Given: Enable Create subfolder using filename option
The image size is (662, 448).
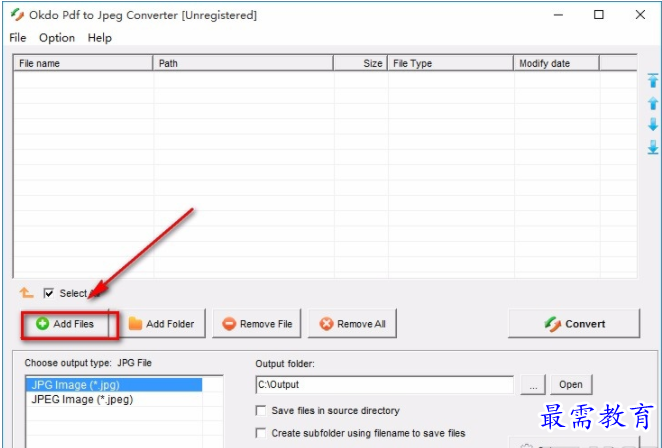Looking at the screenshot, I should click(261, 433).
